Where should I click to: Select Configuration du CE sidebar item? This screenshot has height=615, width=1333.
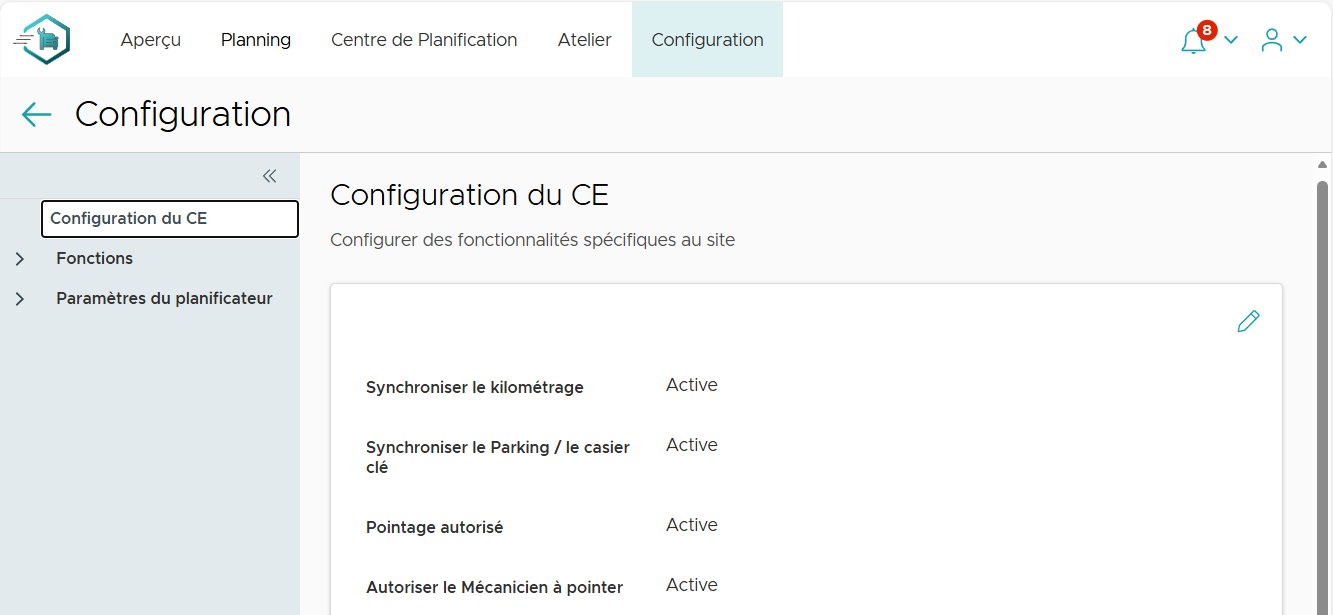(x=169, y=219)
